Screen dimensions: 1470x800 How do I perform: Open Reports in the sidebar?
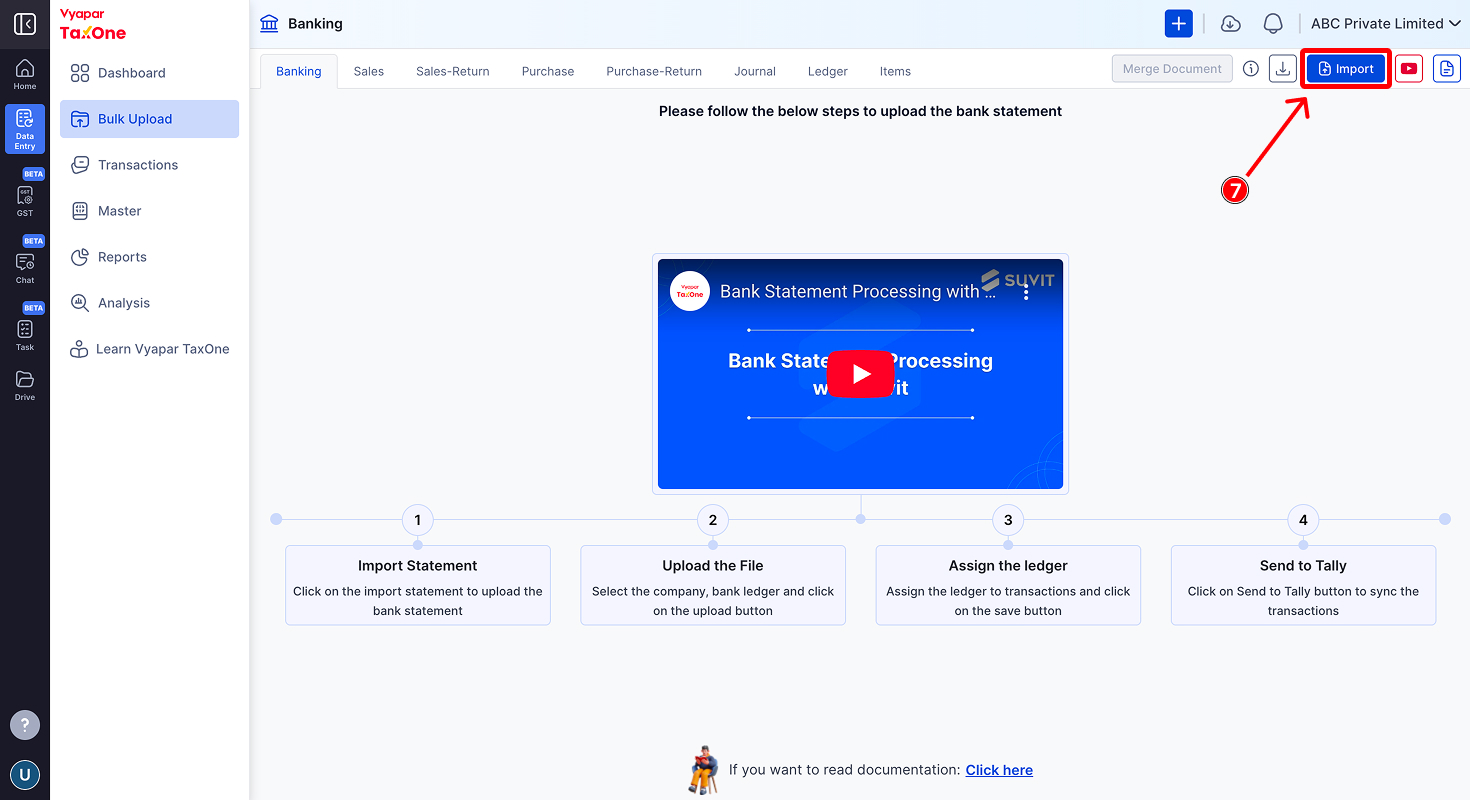149,257
